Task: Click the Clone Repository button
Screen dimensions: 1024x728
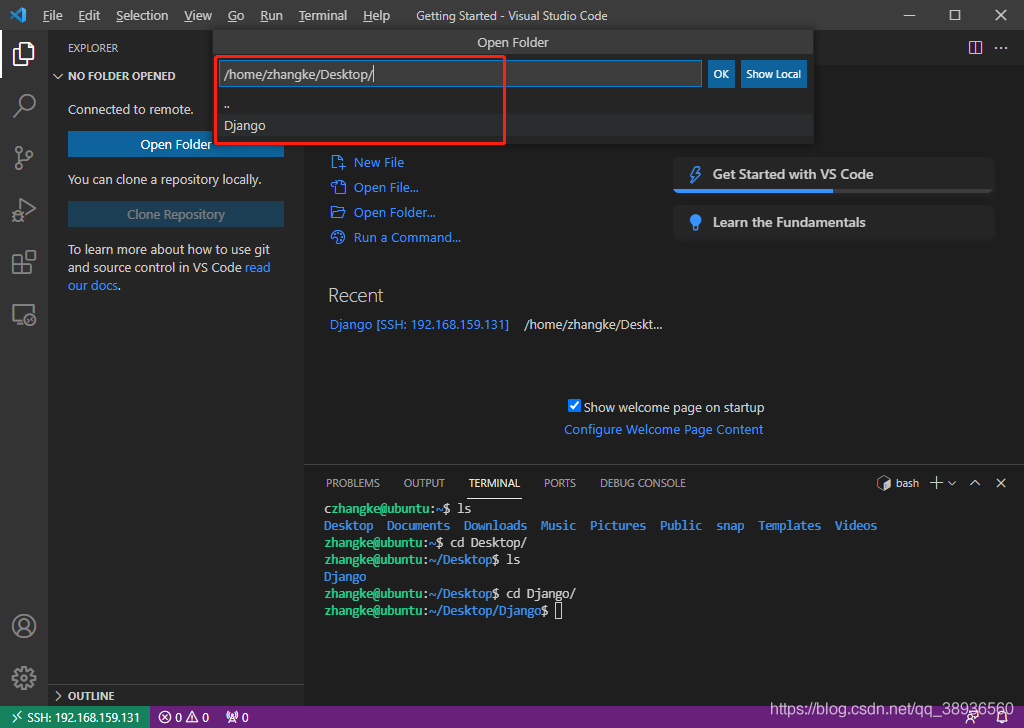Action: pyautogui.click(x=176, y=214)
